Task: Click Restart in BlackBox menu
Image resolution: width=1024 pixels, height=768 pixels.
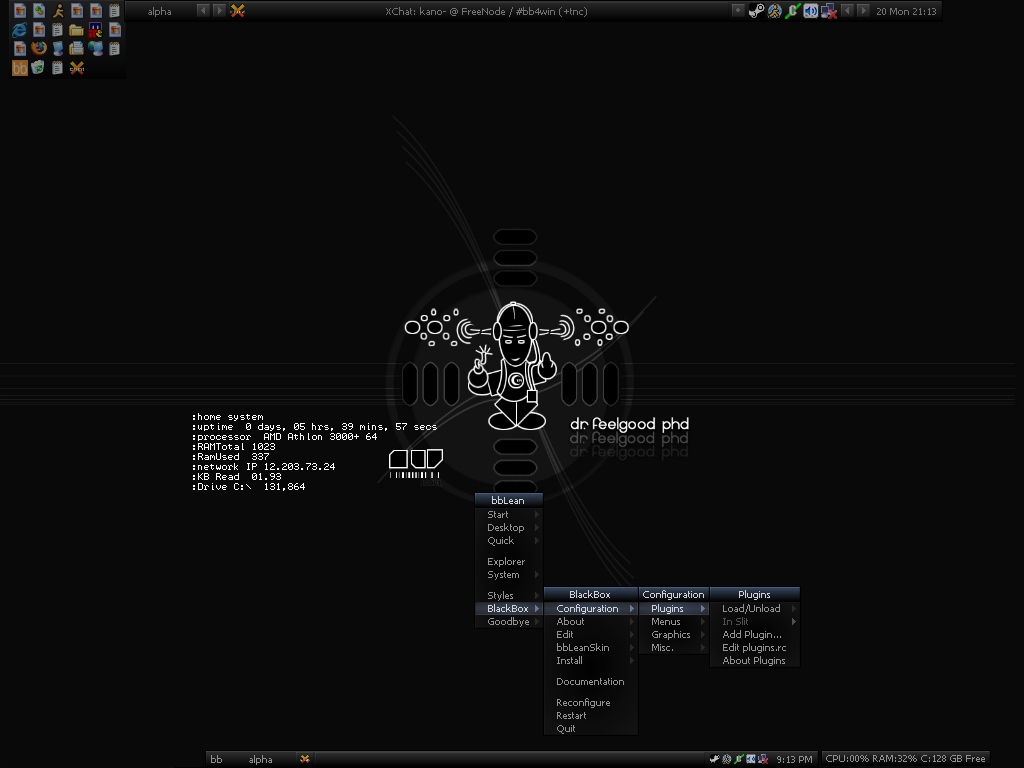Action: point(590,716)
